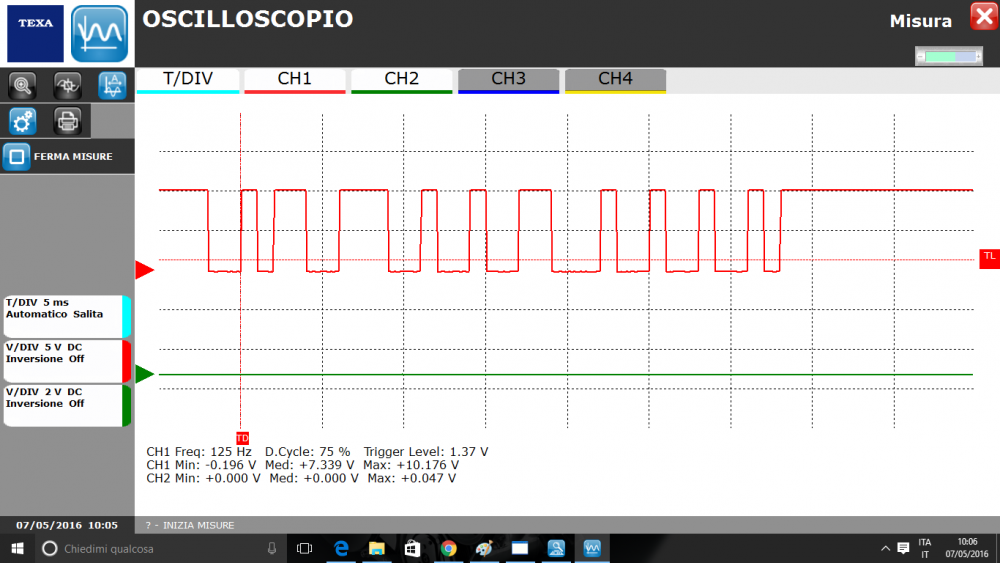This screenshot has width=1000, height=563.
Task: Open the gear settings icon
Action: [x=22, y=121]
